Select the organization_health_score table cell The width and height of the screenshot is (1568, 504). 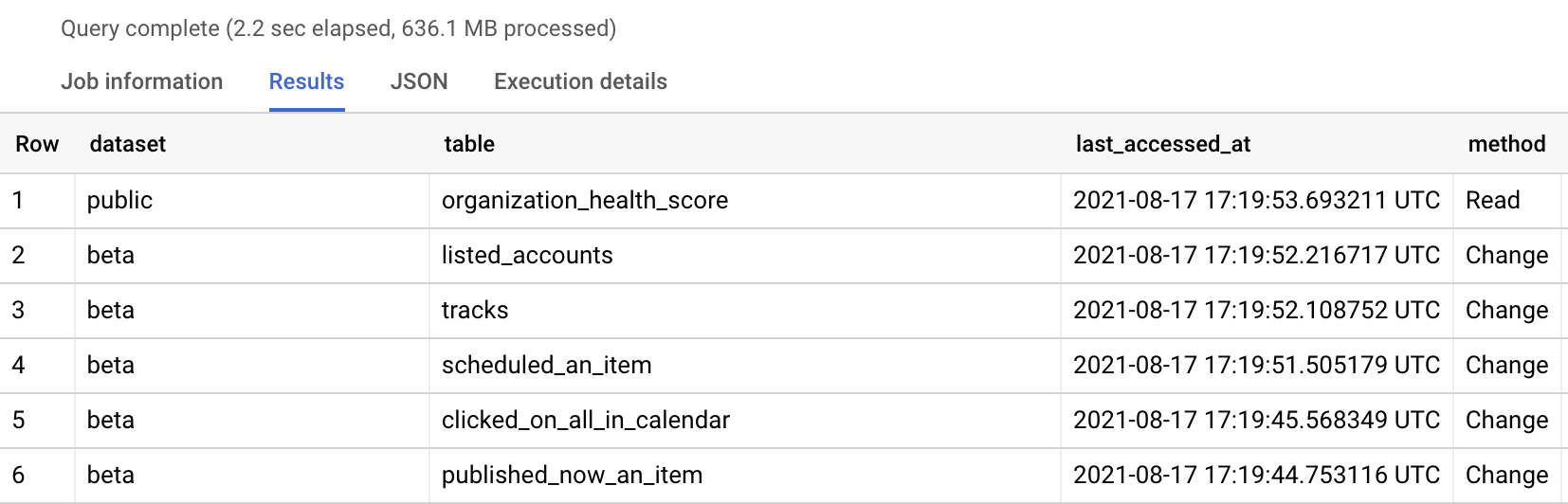[x=584, y=200]
